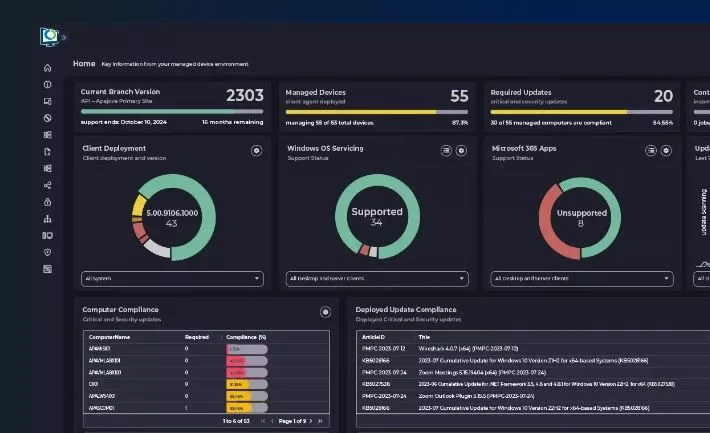Go to the first page of Computer Compliance

[263, 421]
